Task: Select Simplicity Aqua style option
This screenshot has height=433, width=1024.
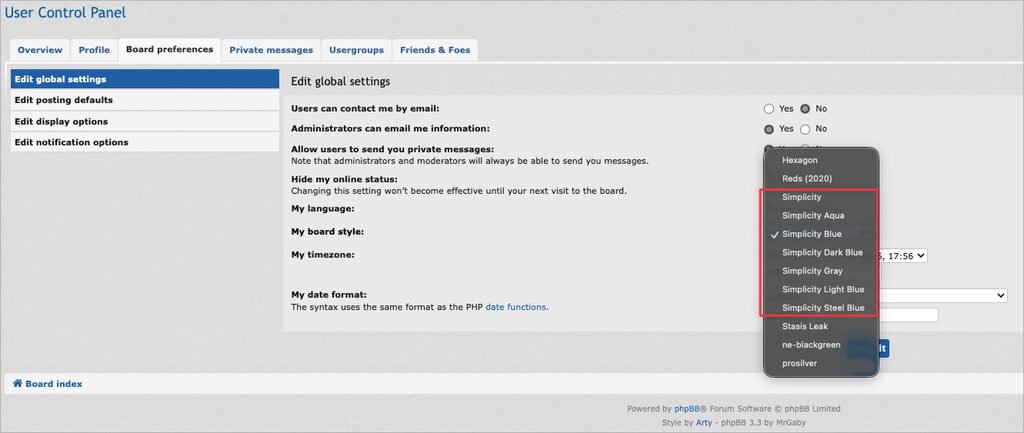Action: pos(814,216)
